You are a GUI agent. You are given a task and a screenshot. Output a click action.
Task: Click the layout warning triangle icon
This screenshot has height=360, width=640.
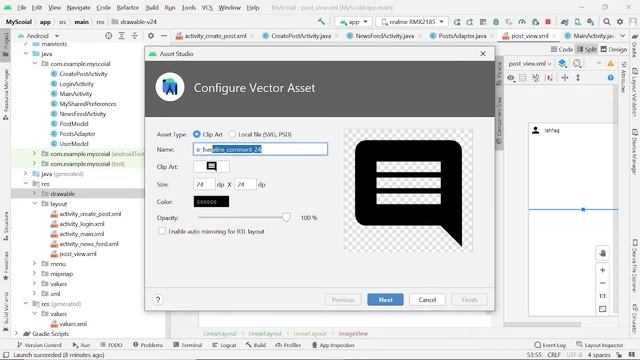point(611,63)
